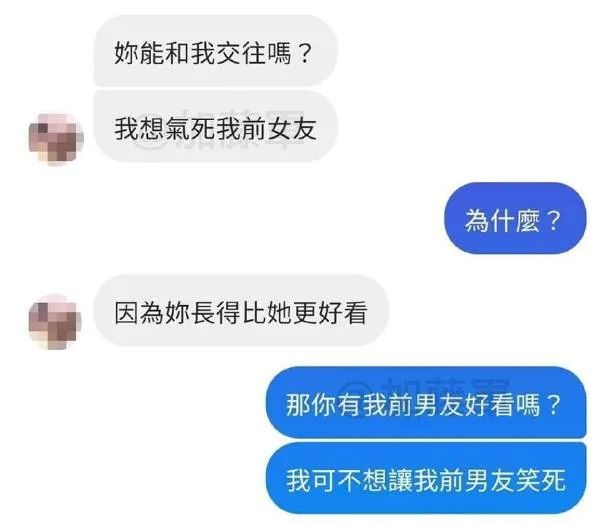Screen dimensions: 600x524
Task: Click the question mark in 為什麼？
Action: point(553,220)
